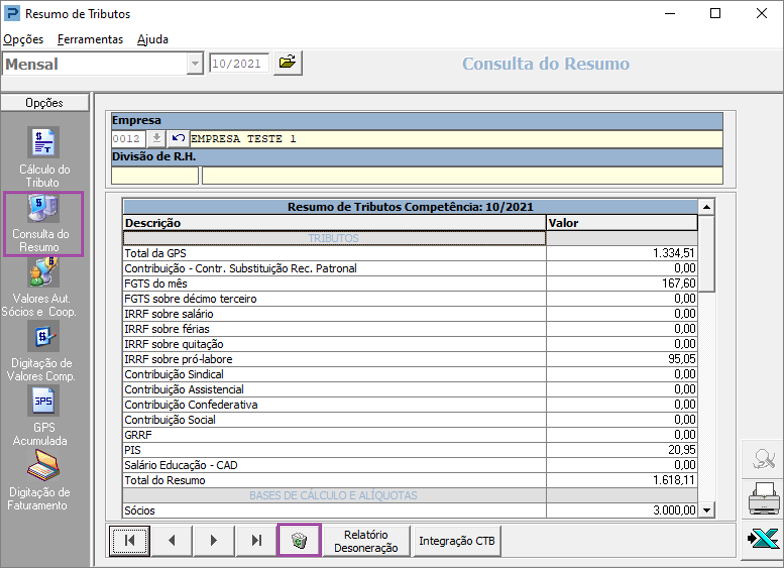Select IRRF sobre férias row

(410, 329)
